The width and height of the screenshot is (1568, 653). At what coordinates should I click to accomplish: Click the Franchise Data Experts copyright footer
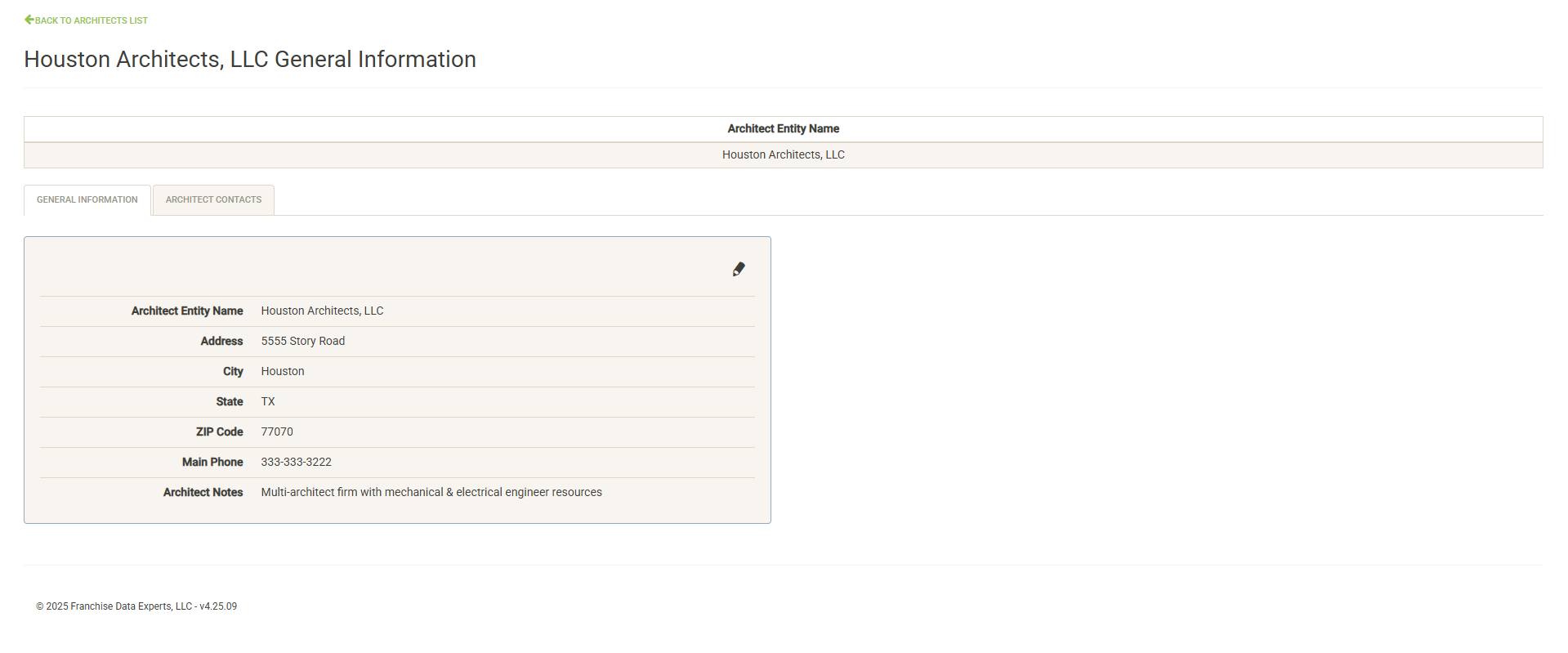pos(136,606)
